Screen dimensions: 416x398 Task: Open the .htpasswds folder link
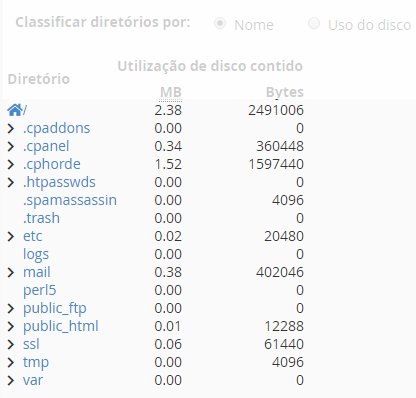point(59,182)
